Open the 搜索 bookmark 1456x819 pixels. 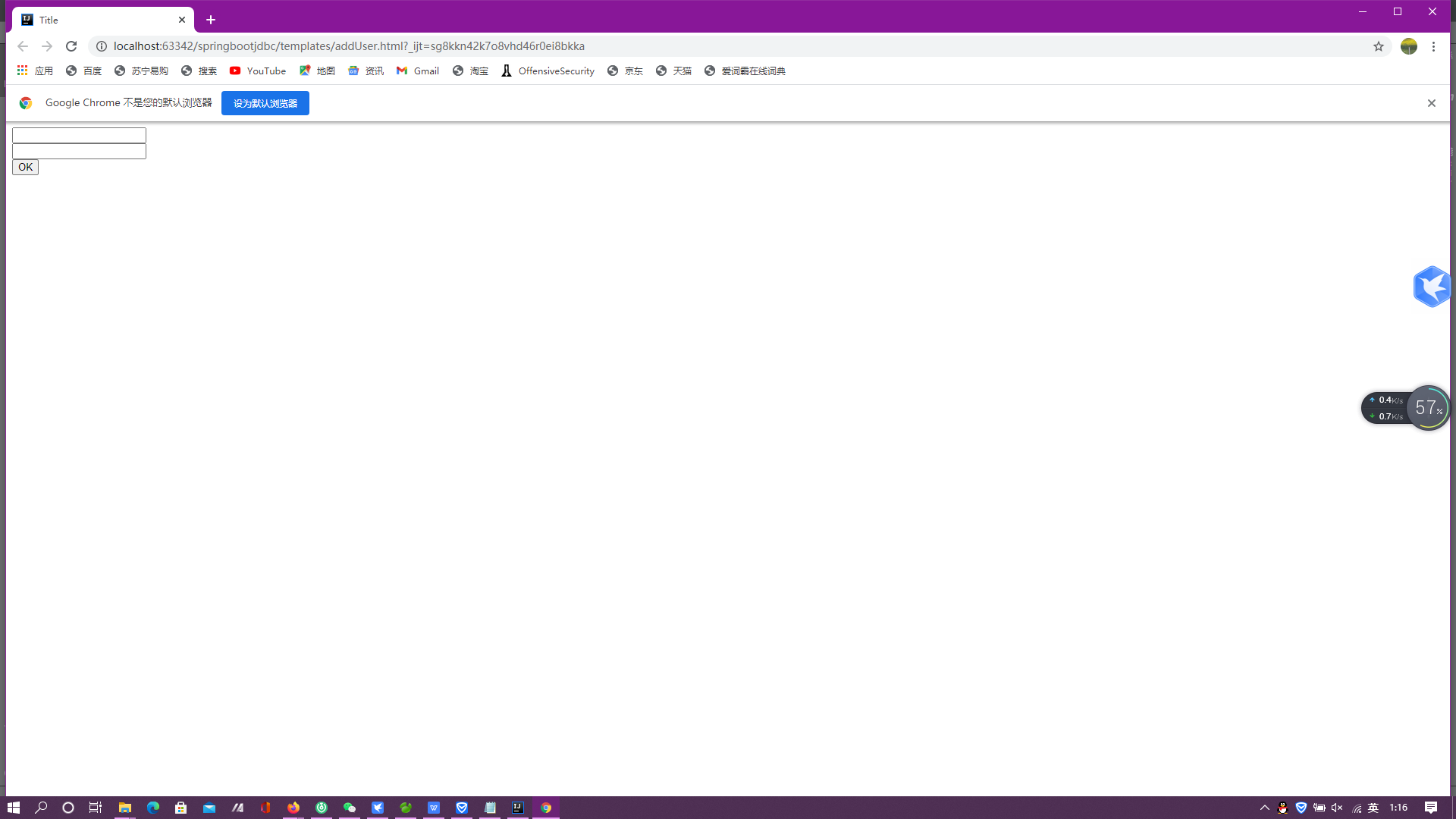point(199,71)
